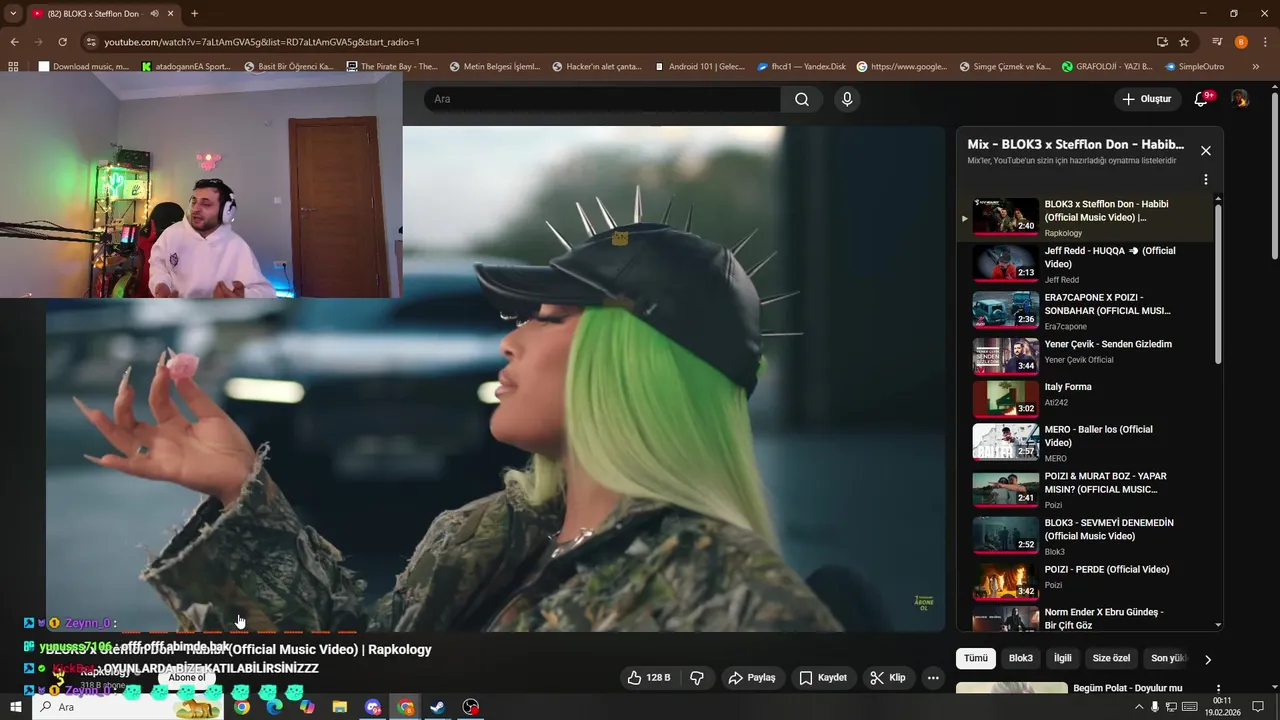Screen dimensions: 1280x720
Task: Close the Mix playlist panel
Action: pyautogui.click(x=1206, y=151)
